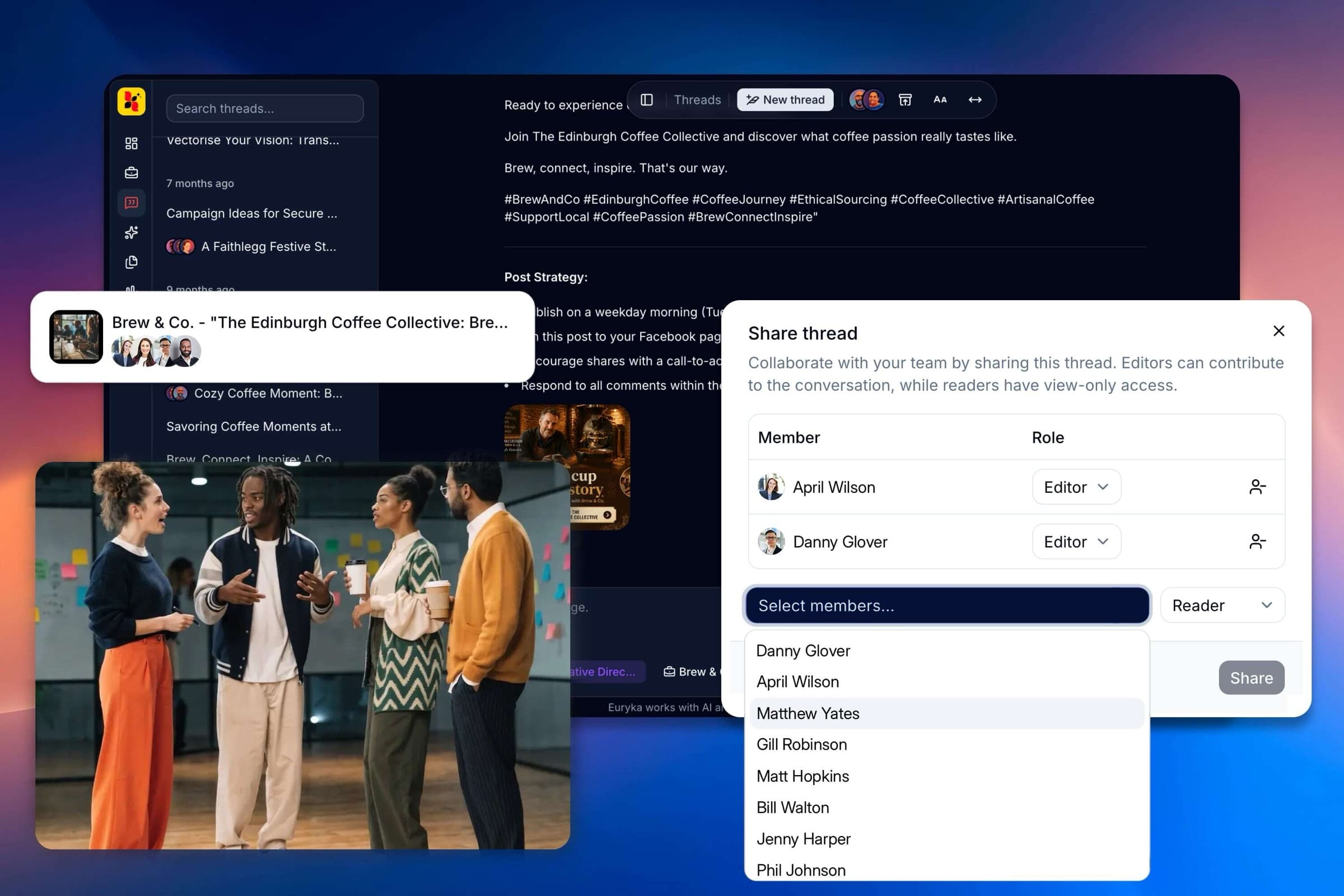Open the documents copy icon in sidebar
1344x896 pixels.
click(132, 262)
